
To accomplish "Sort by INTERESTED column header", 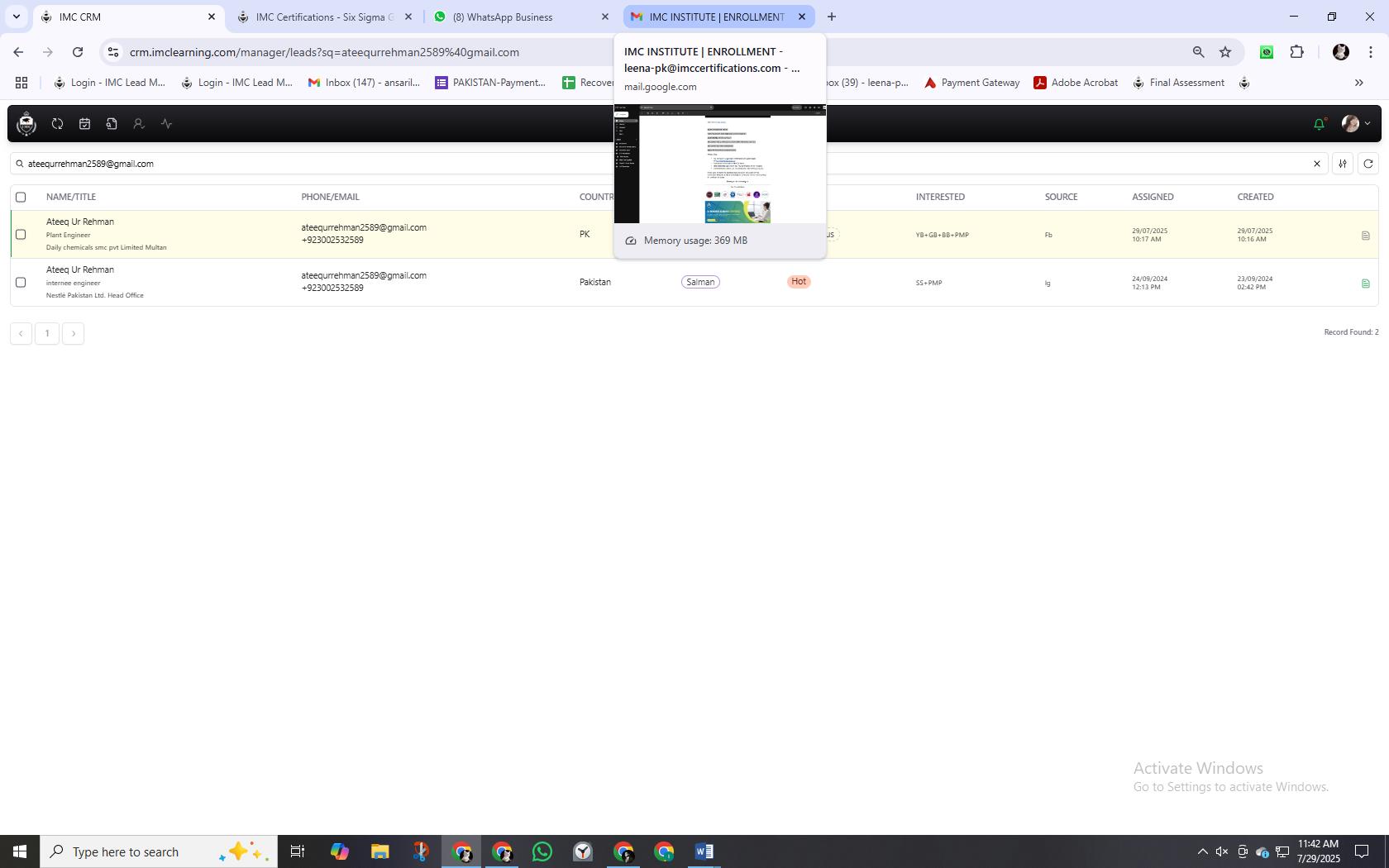I will click(940, 197).
